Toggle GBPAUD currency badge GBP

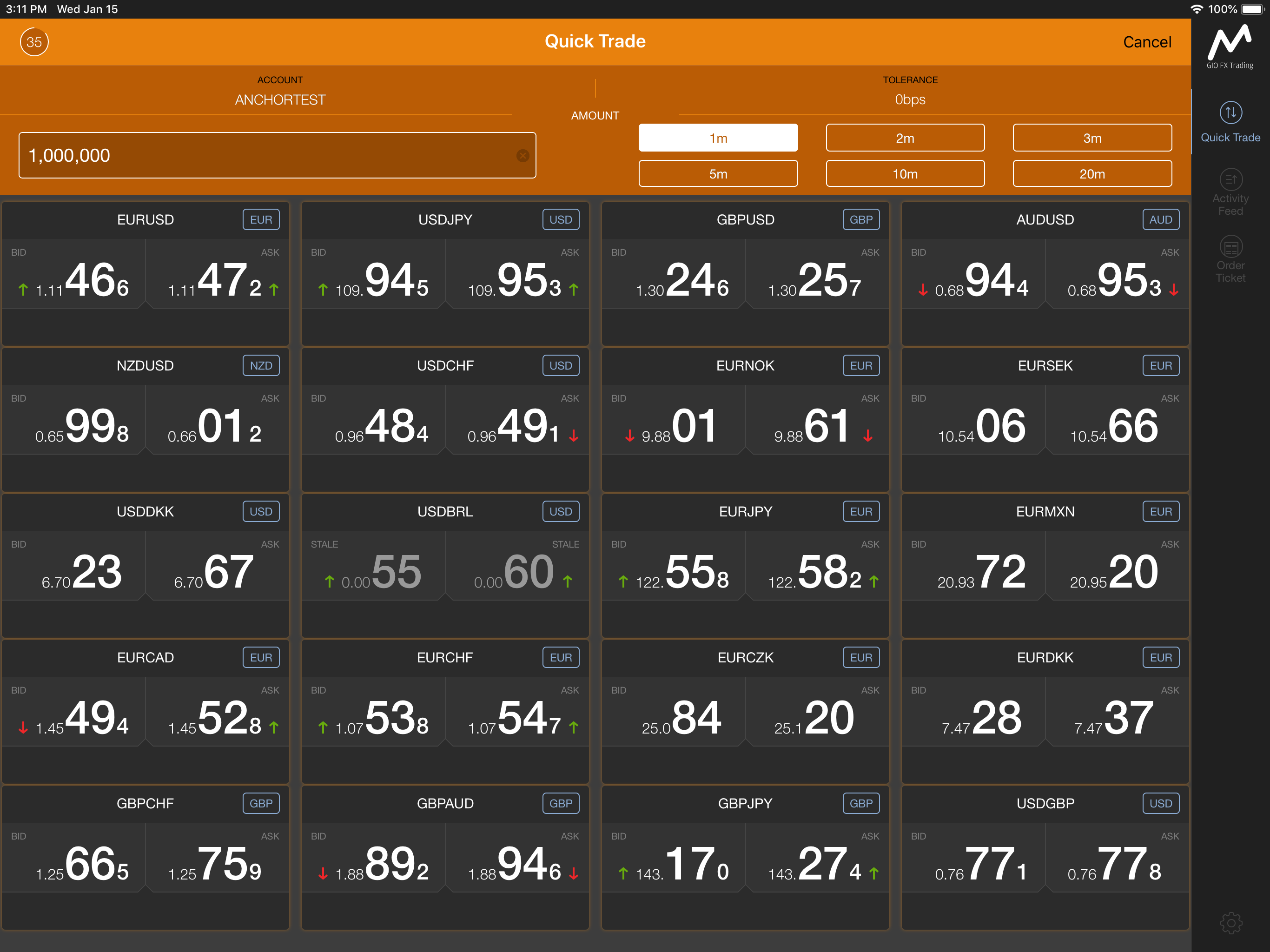click(x=561, y=803)
